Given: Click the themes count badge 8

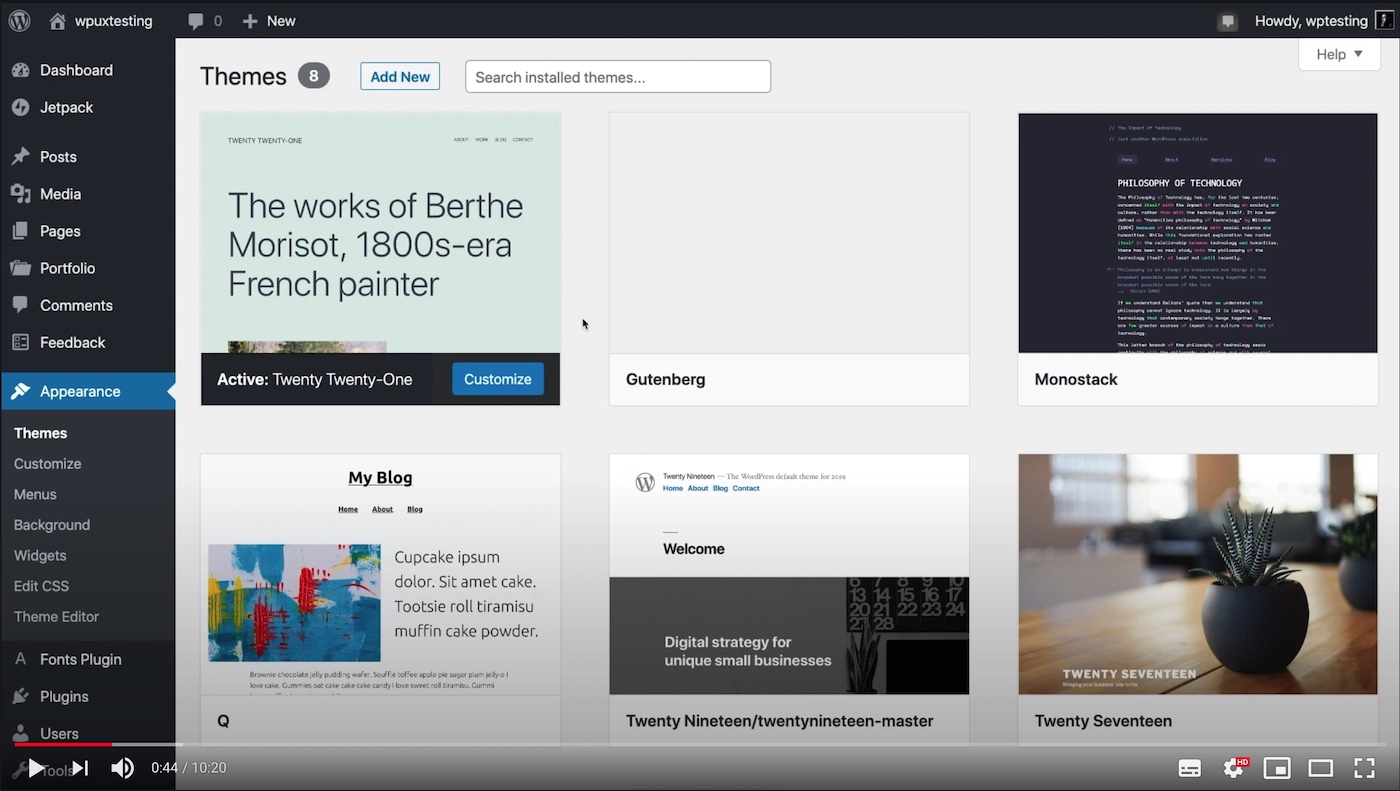Looking at the screenshot, I should click(x=314, y=76).
